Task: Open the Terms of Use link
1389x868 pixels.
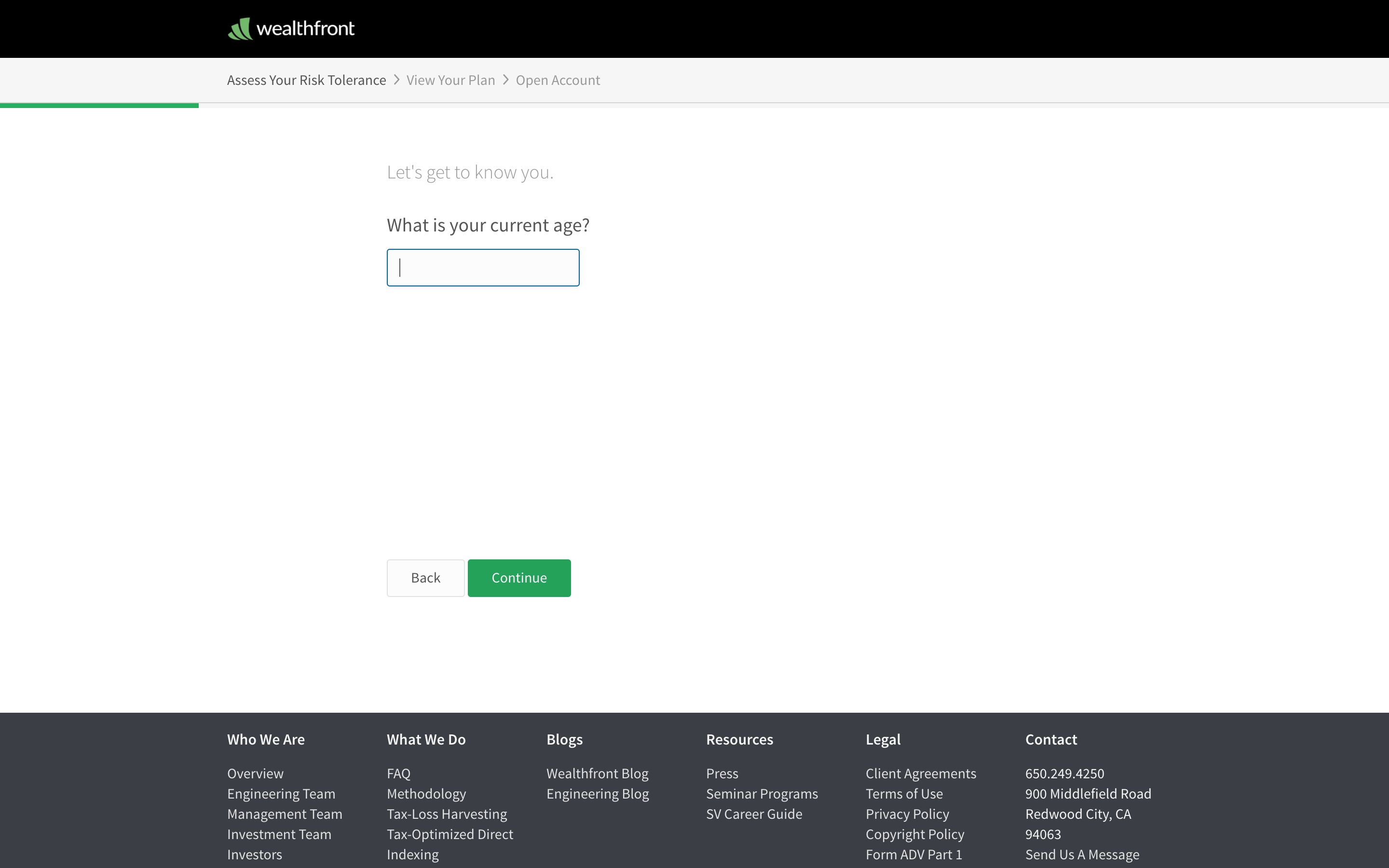Action: click(905, 794)
